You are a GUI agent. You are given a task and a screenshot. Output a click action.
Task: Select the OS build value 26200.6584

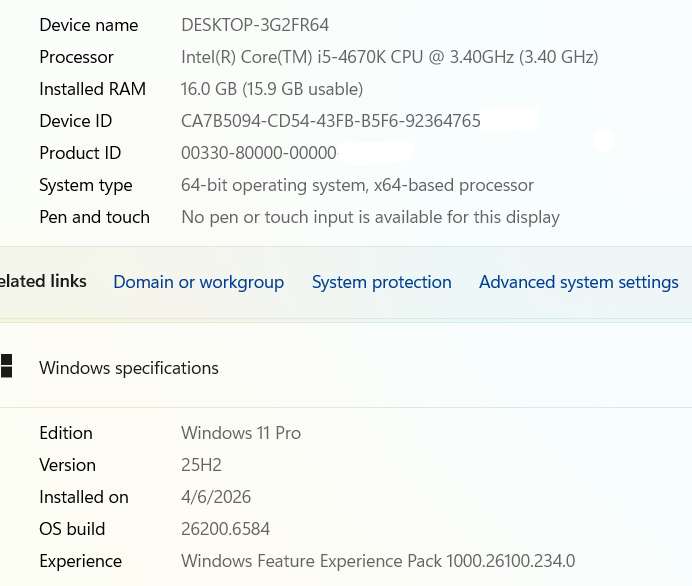coord(226,529)
